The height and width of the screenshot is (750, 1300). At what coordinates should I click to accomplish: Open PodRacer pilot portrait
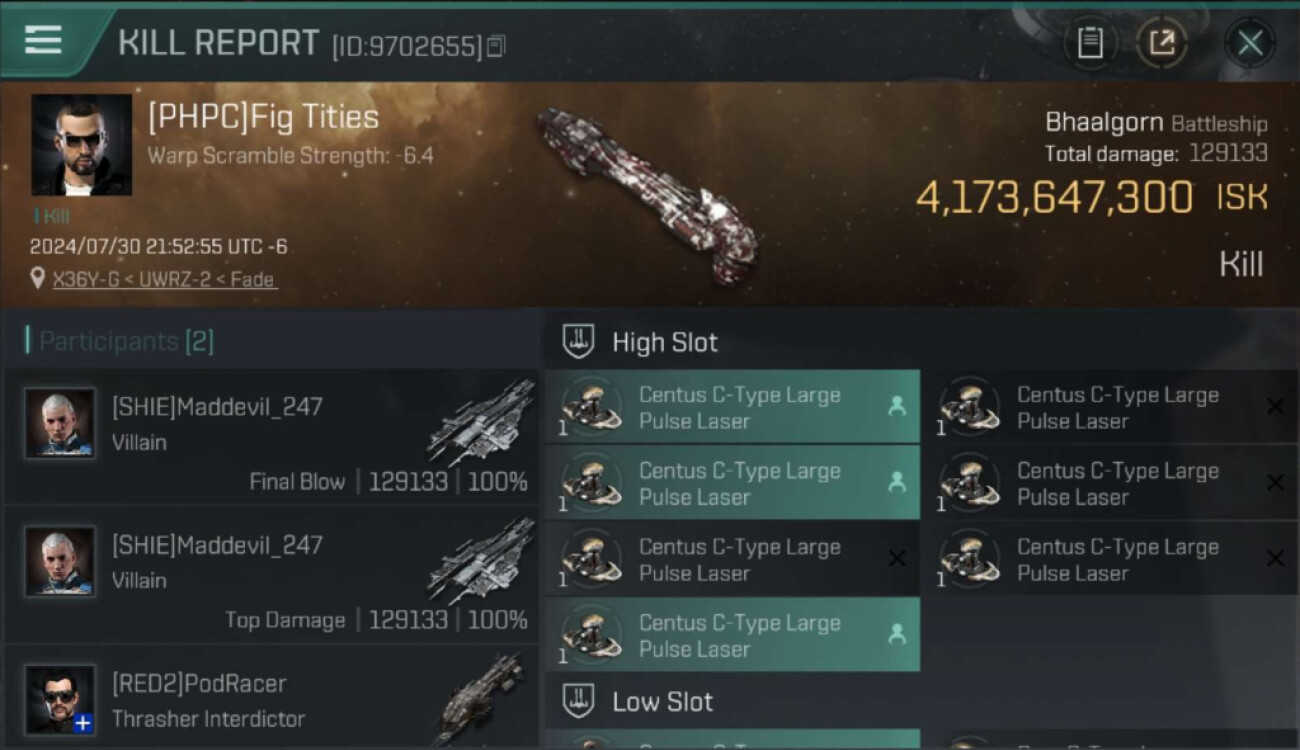click(60, 699)
